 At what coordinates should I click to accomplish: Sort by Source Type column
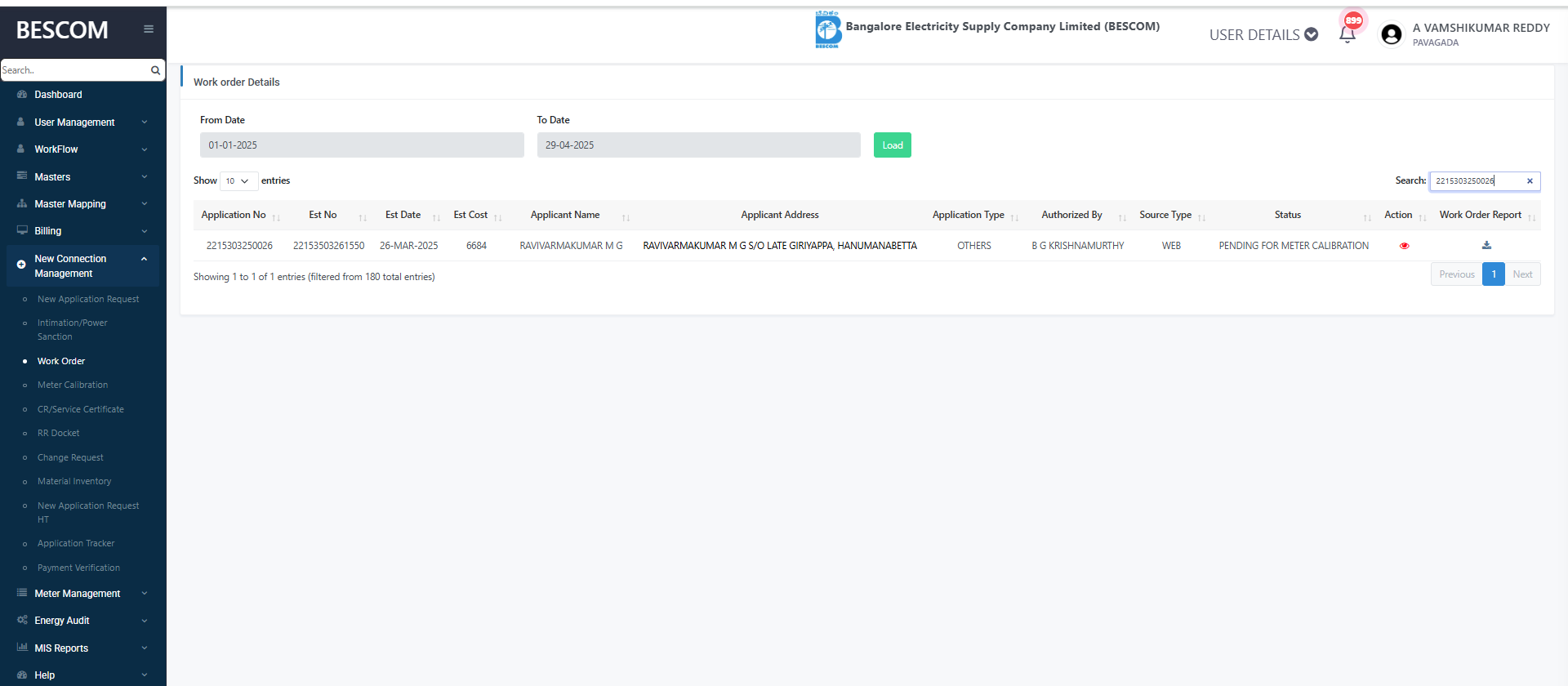(1172, 216)
